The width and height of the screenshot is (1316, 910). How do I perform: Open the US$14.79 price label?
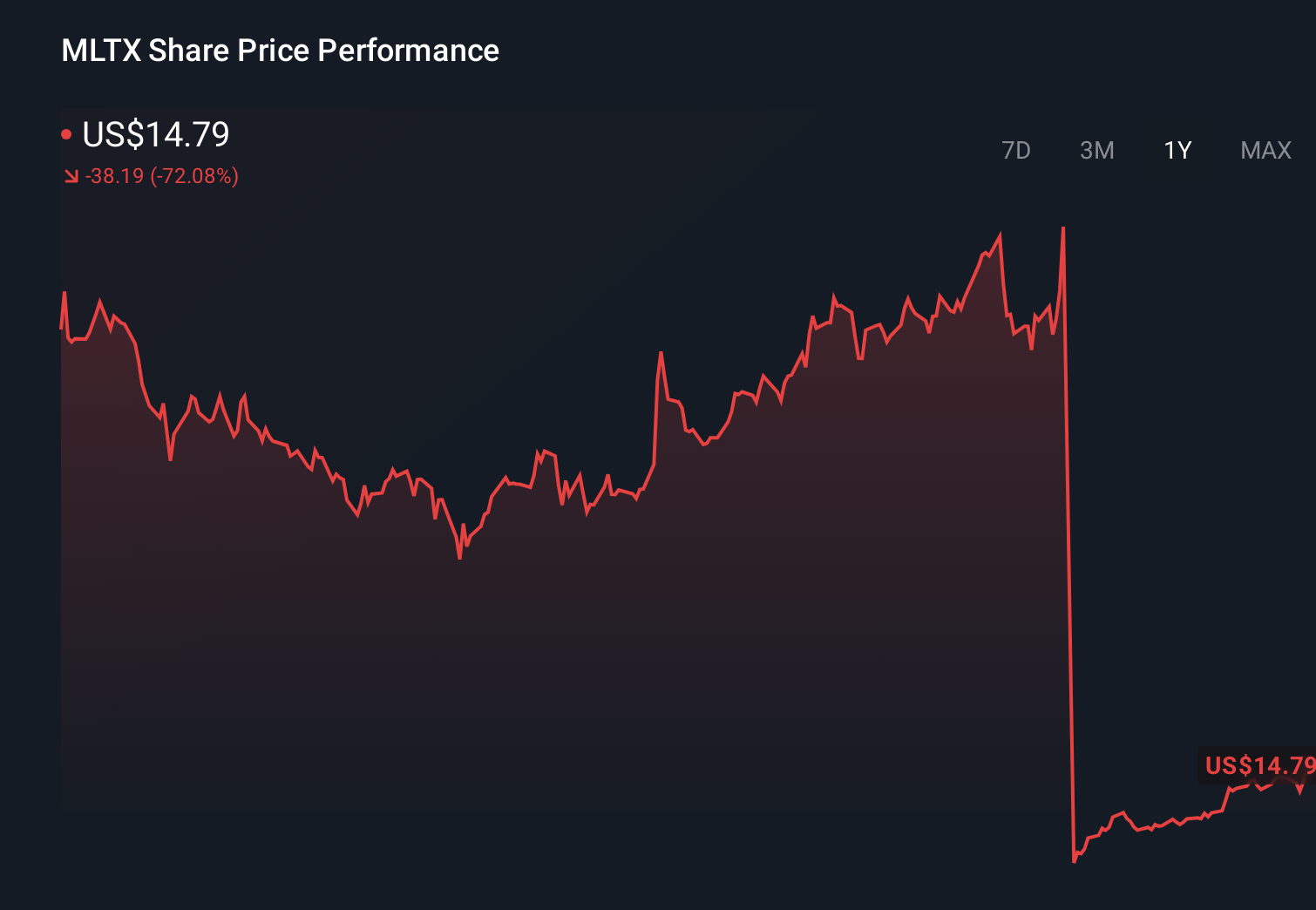coord(155,134)
